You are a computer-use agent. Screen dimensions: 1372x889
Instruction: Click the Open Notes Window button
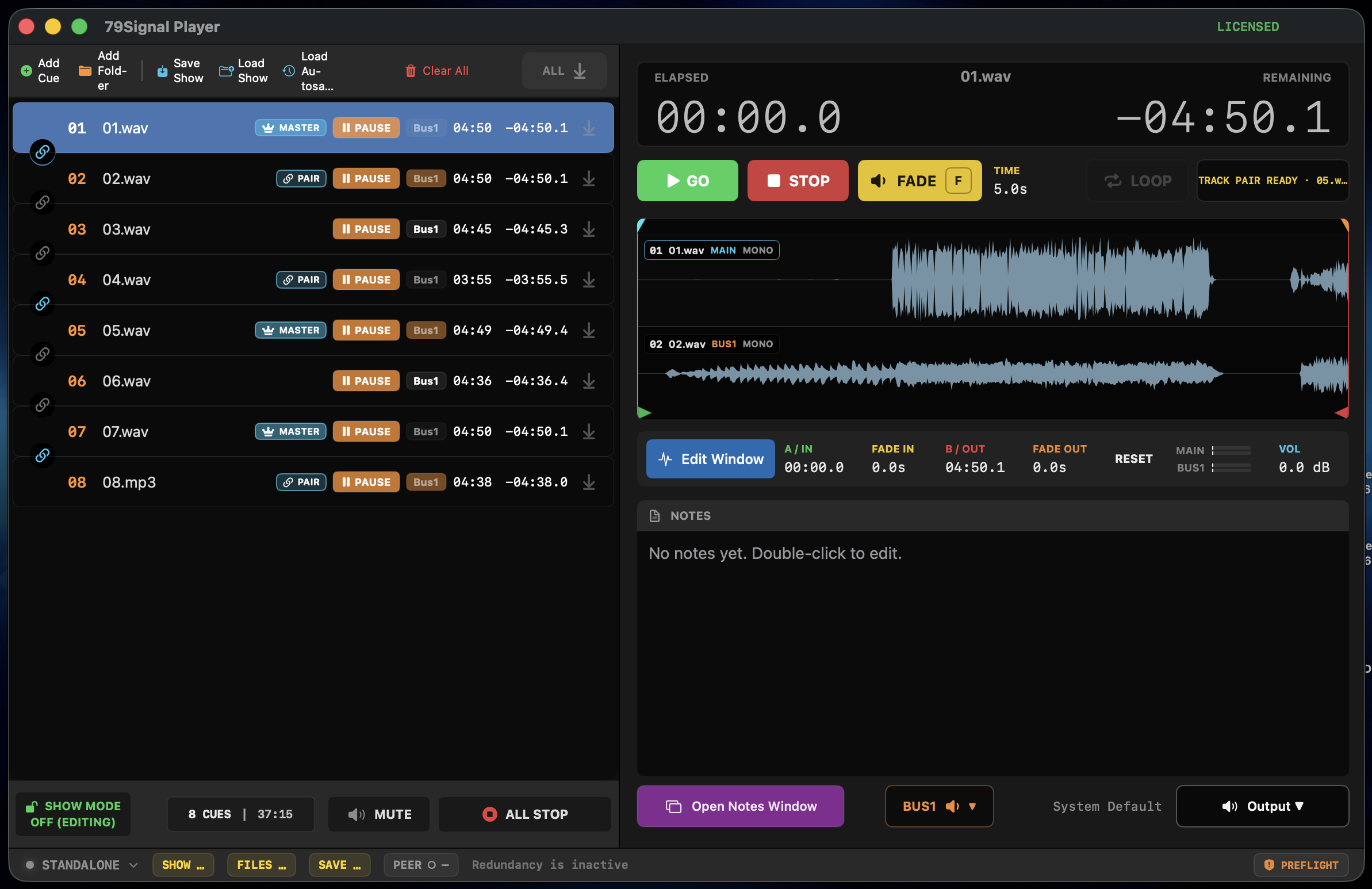[740, 806]
